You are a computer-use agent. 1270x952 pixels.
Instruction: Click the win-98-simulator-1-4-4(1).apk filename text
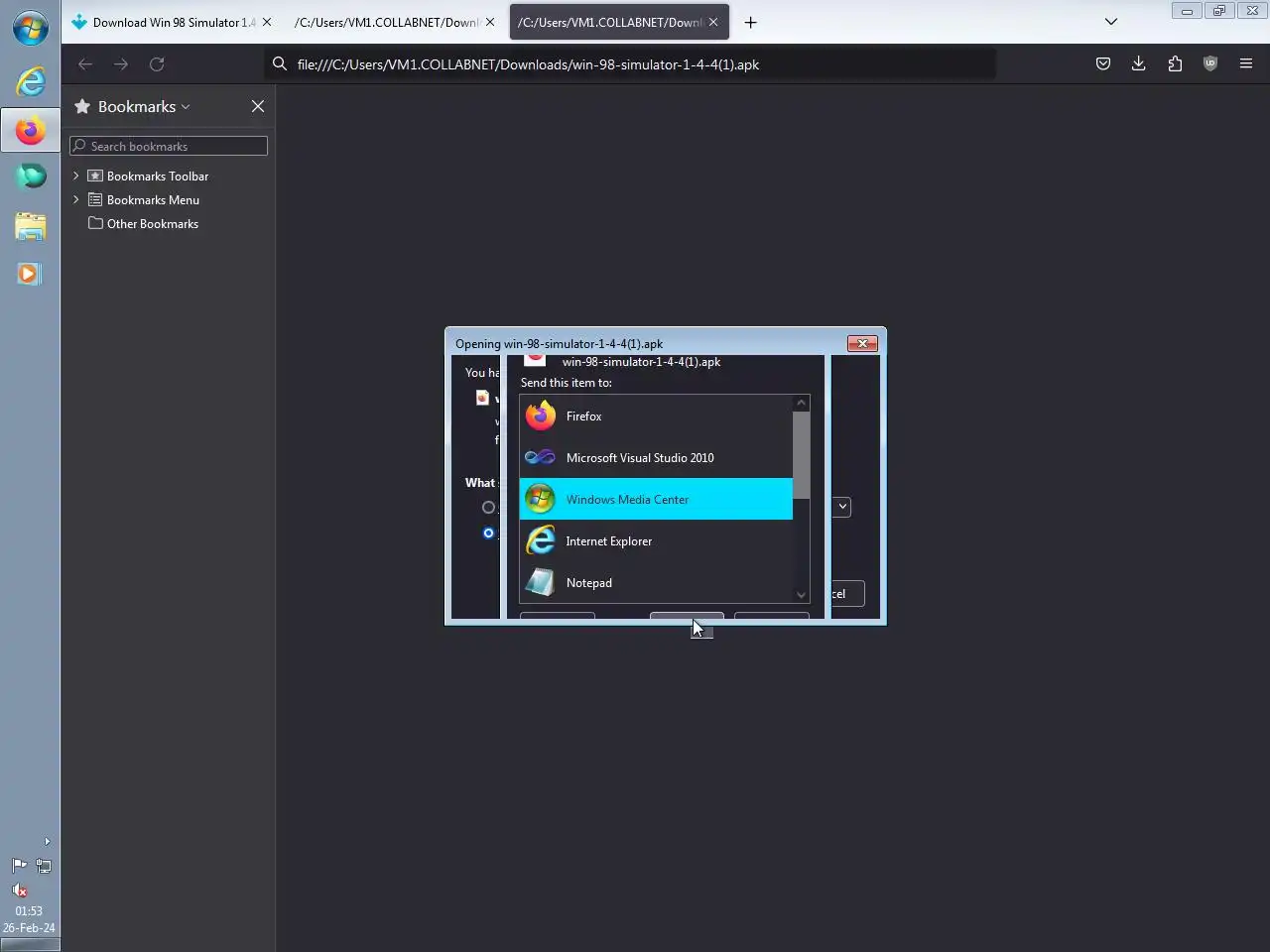641,362
